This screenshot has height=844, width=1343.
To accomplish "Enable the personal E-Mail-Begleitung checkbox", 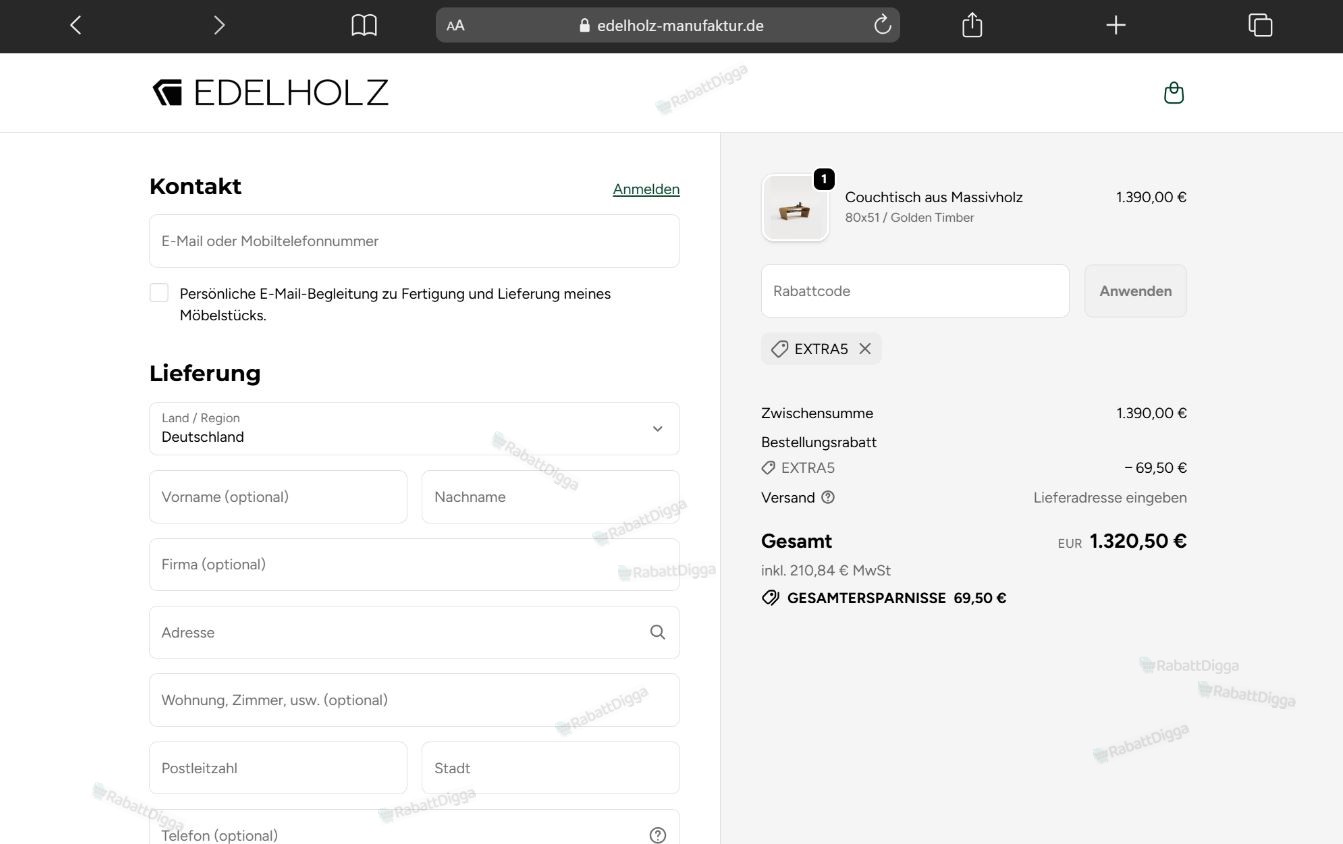I will point(159,292).
